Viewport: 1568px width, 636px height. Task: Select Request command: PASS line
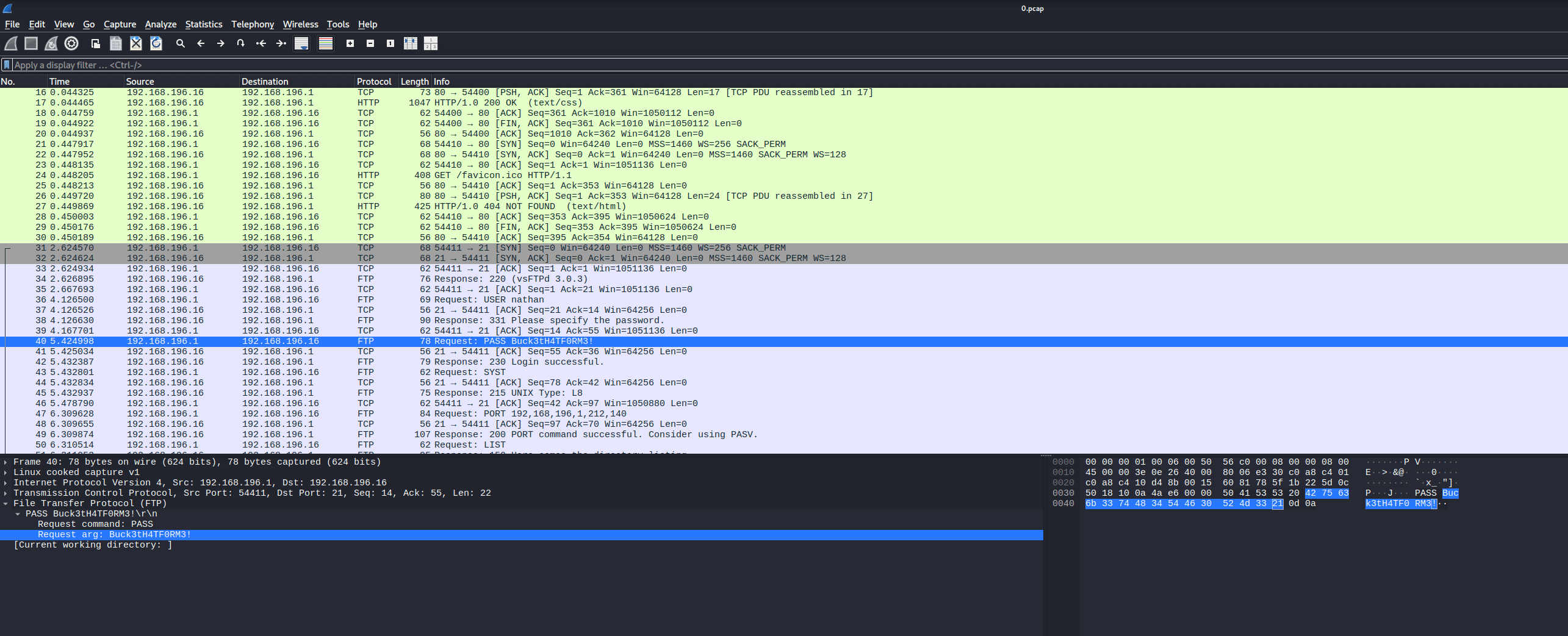click(522, 524)
